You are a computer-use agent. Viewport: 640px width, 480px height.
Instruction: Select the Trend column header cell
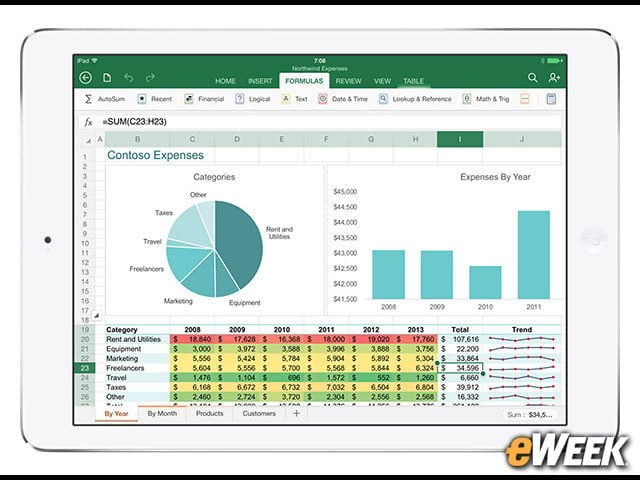522,329
